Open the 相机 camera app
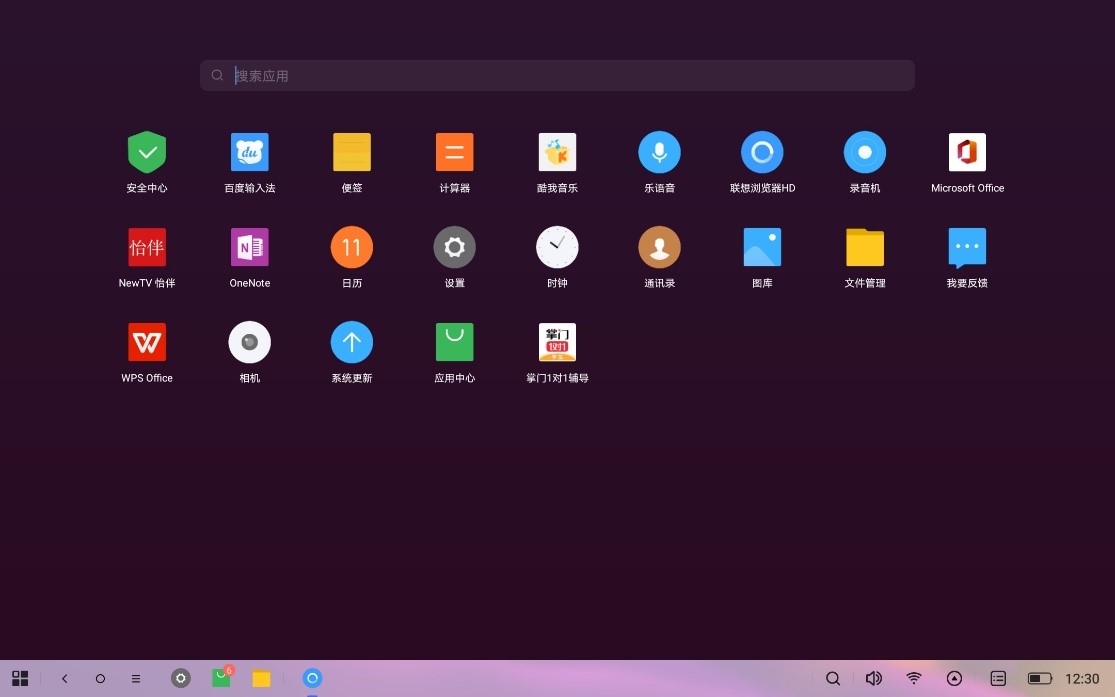The image size is (1115, 697). tap(250, 342)
